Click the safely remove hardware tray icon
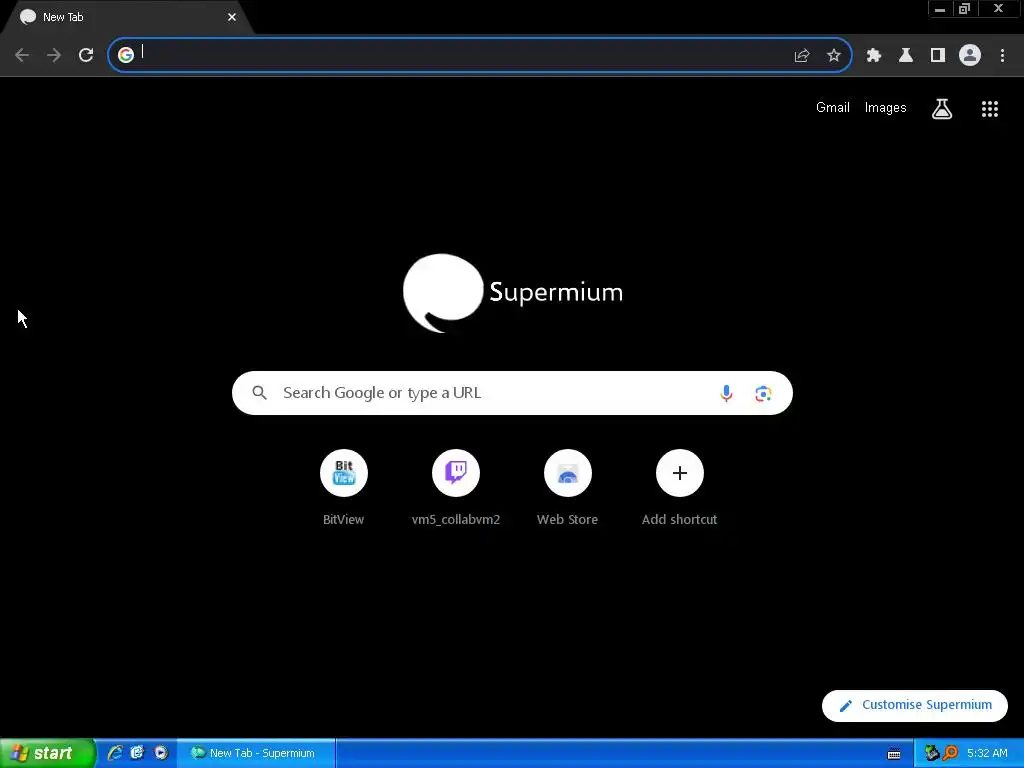 pyautogui.click(x=932, y=753)
